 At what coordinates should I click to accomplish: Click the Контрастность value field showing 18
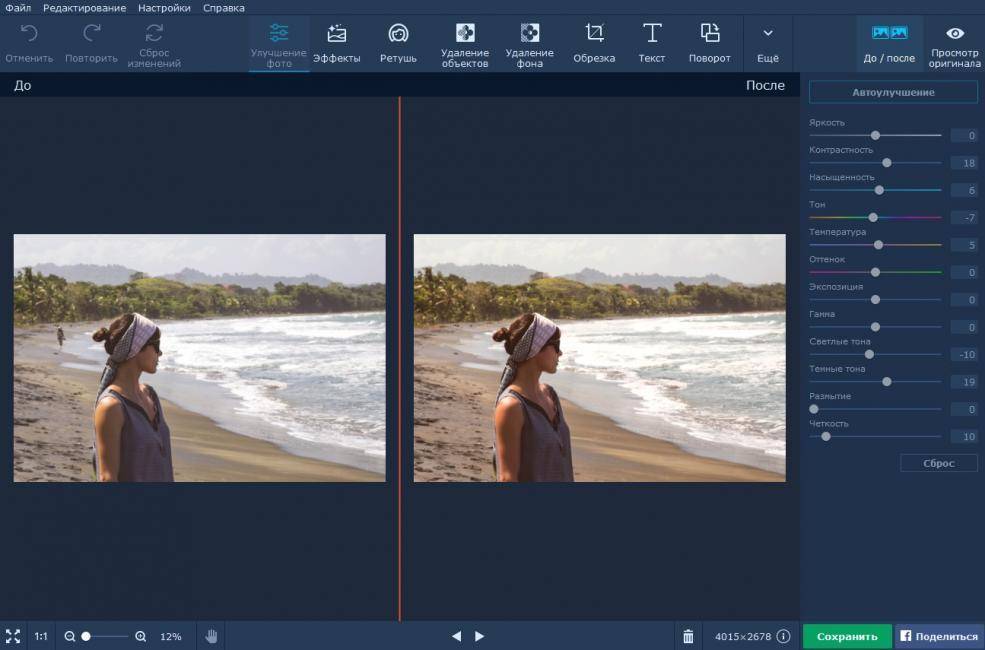tap(964, 163)
